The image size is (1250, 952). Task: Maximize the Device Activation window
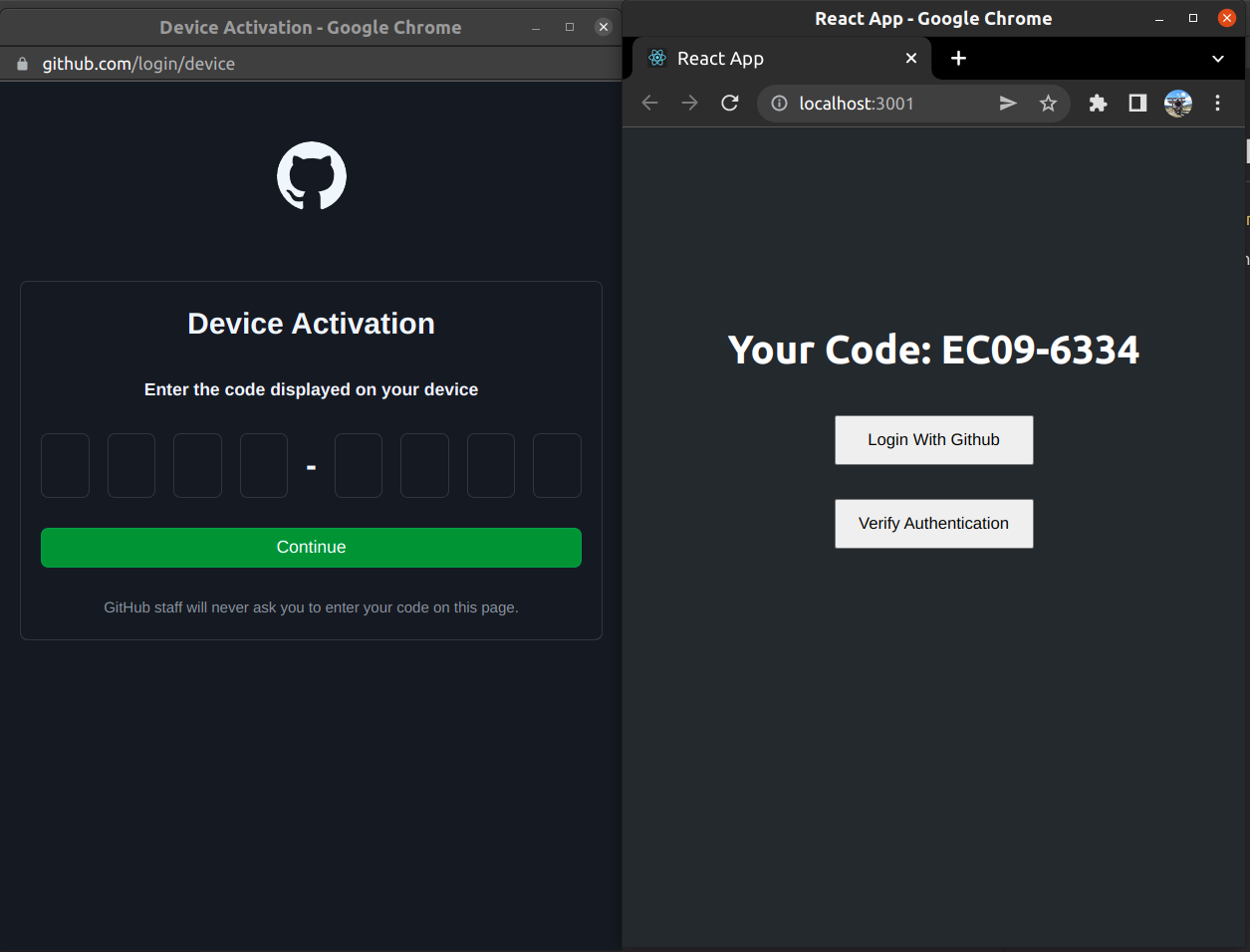[570, 27]
